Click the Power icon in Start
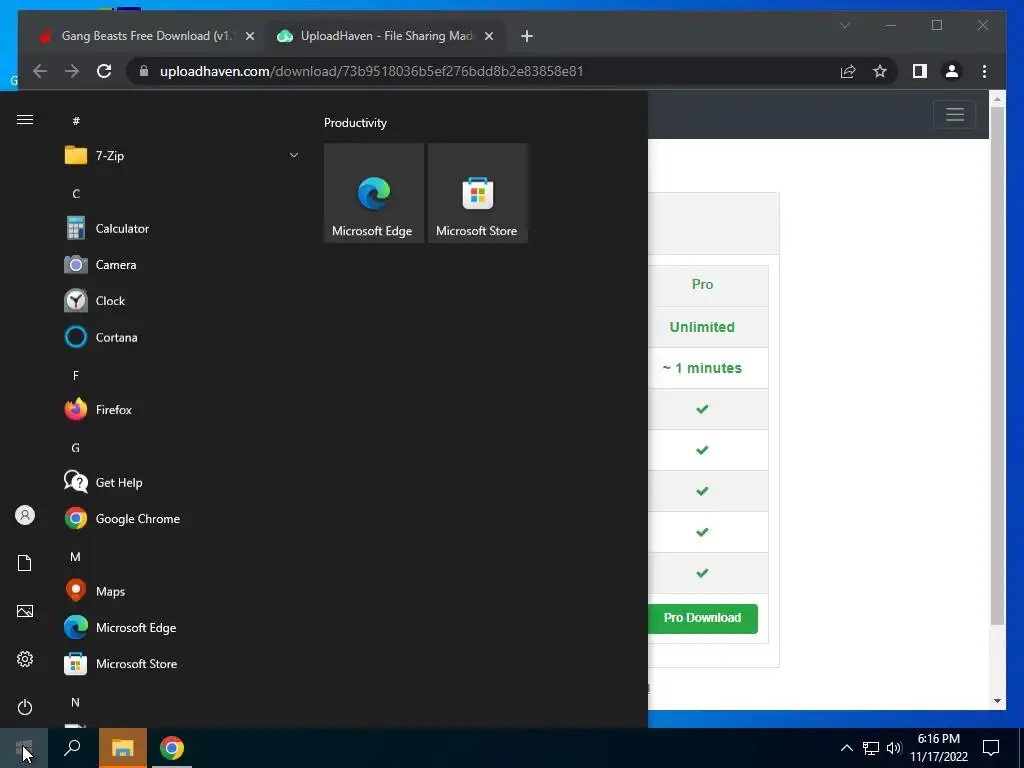1024x768 pixels. click(x=25, y=707)
